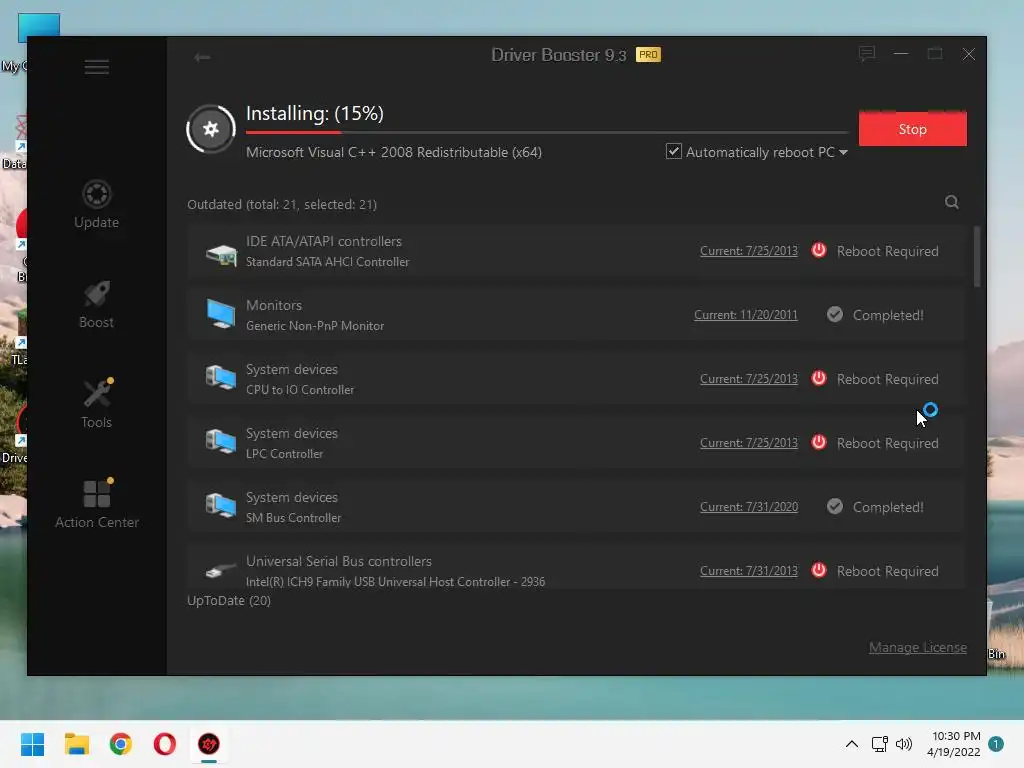Screen dimensions: 1024x768
Task: Search the outdated drivers list
Action: (x=952, y=202)
